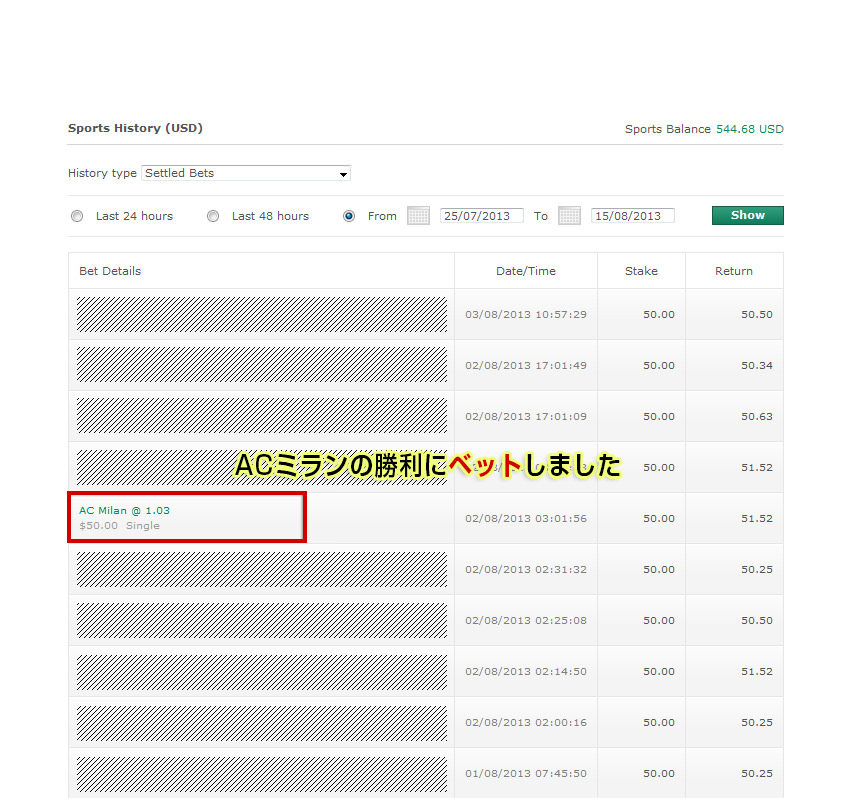Click the Date/Time column header
Viewport: 854px width, 800px height.
(x=526, y=271)
